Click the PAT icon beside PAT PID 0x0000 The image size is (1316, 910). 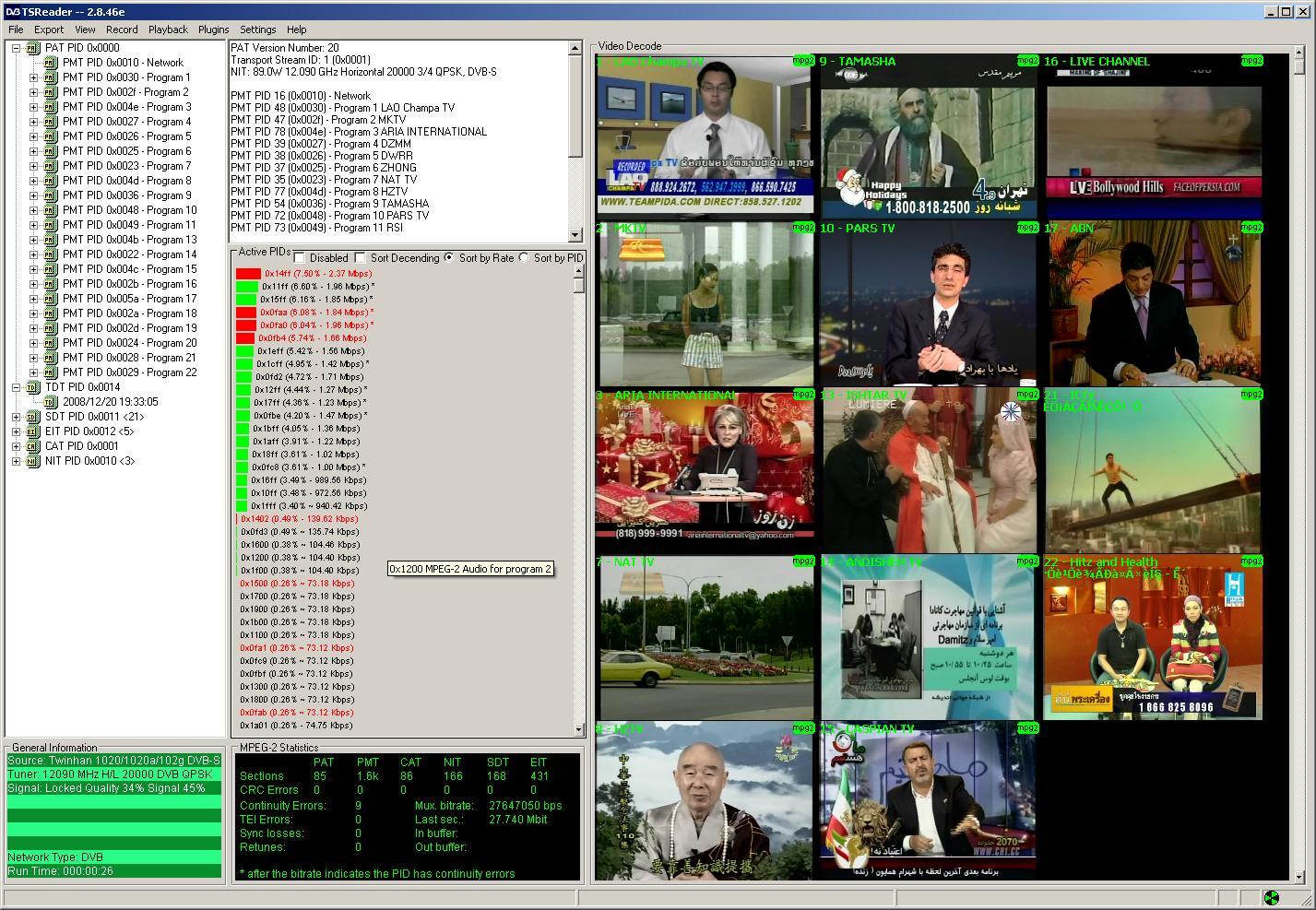click(33, 48)
